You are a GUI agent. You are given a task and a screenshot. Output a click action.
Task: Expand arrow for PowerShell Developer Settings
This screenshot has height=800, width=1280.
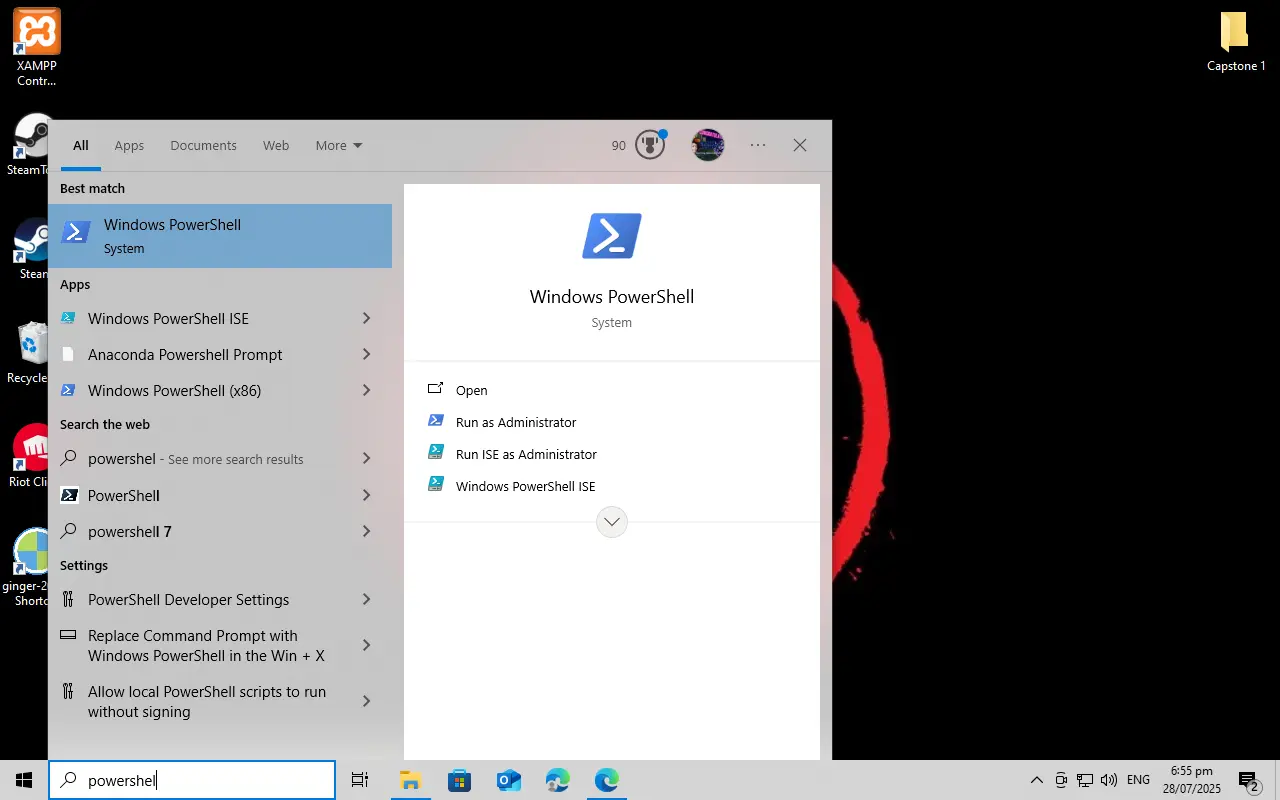tap(366, 599)
